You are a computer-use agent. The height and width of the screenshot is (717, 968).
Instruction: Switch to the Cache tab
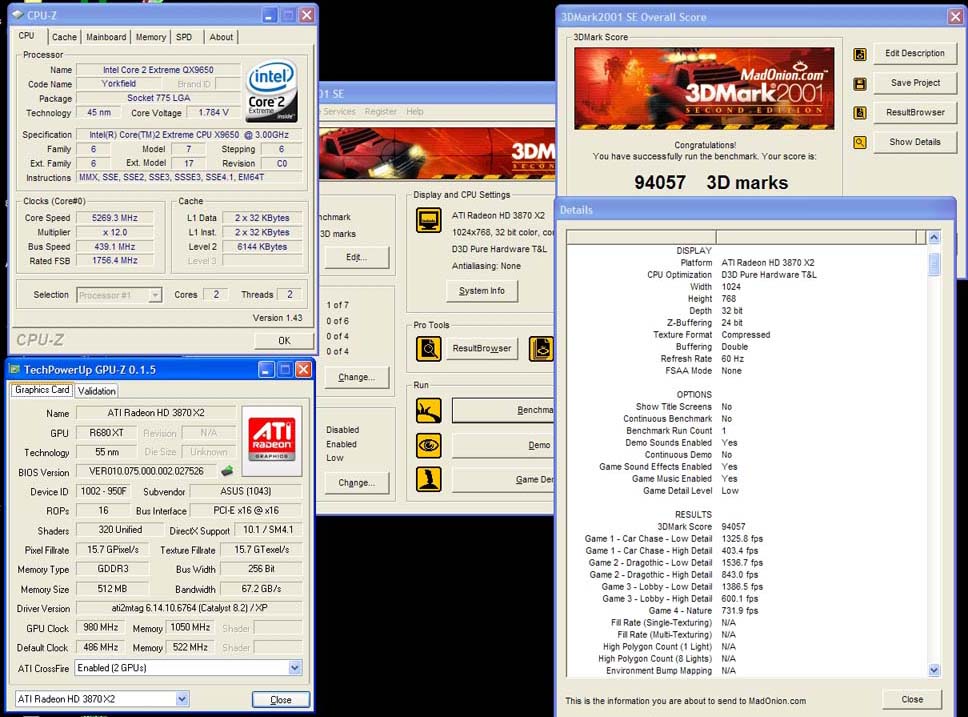pyautogui.click(x=64, y=37)
